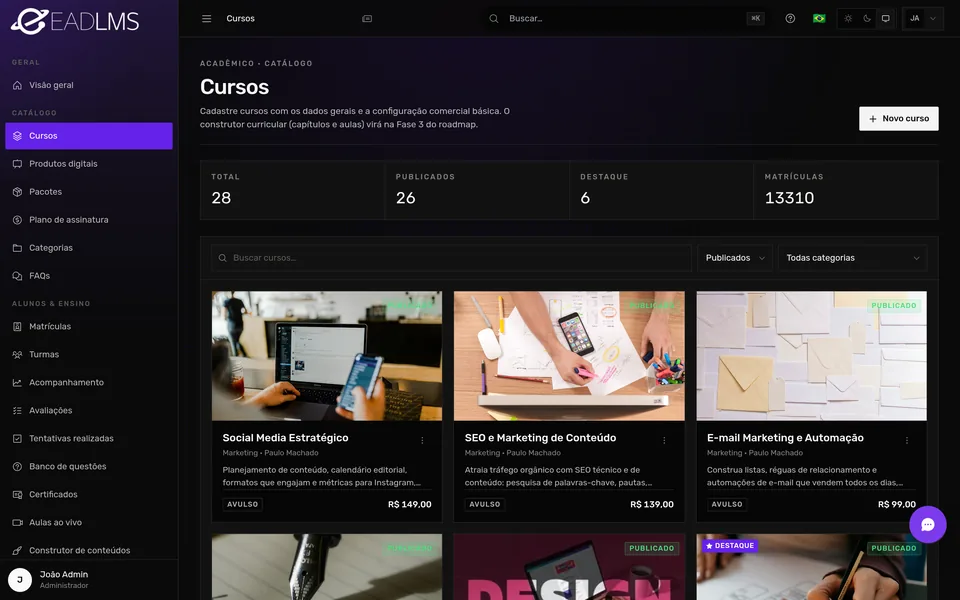Open the floating chat support button
This screenshot has height=600, width=960.
click(928, 524)
